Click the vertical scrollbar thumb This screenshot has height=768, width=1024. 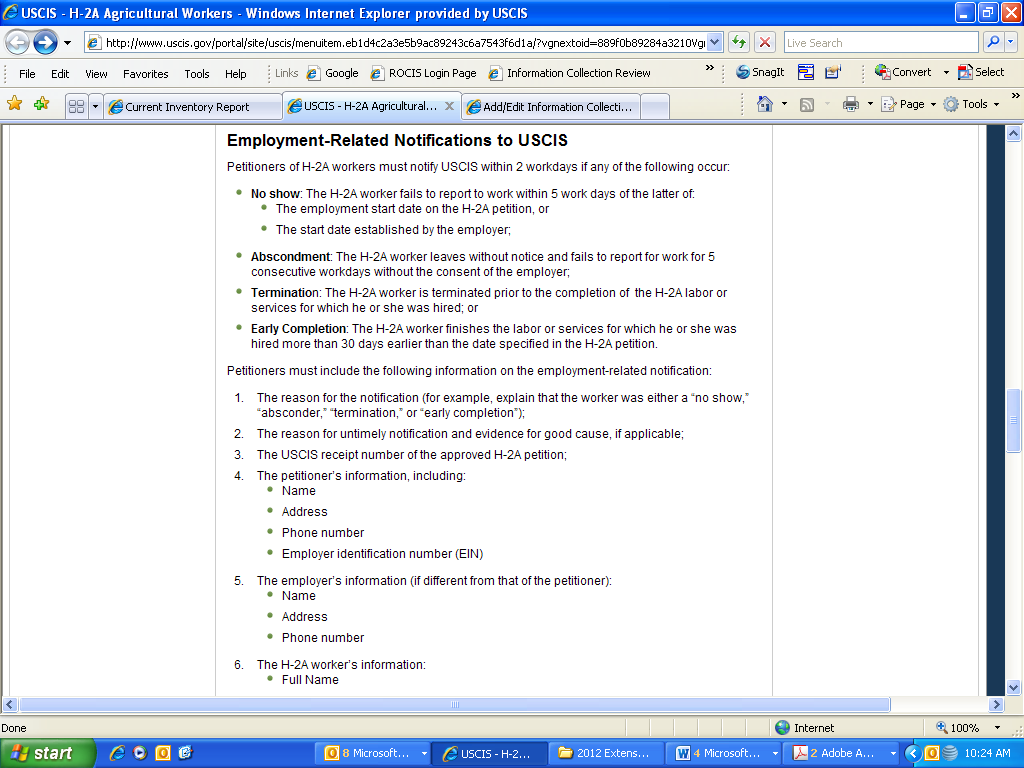pyautogui.click(x=1014, y=420)
